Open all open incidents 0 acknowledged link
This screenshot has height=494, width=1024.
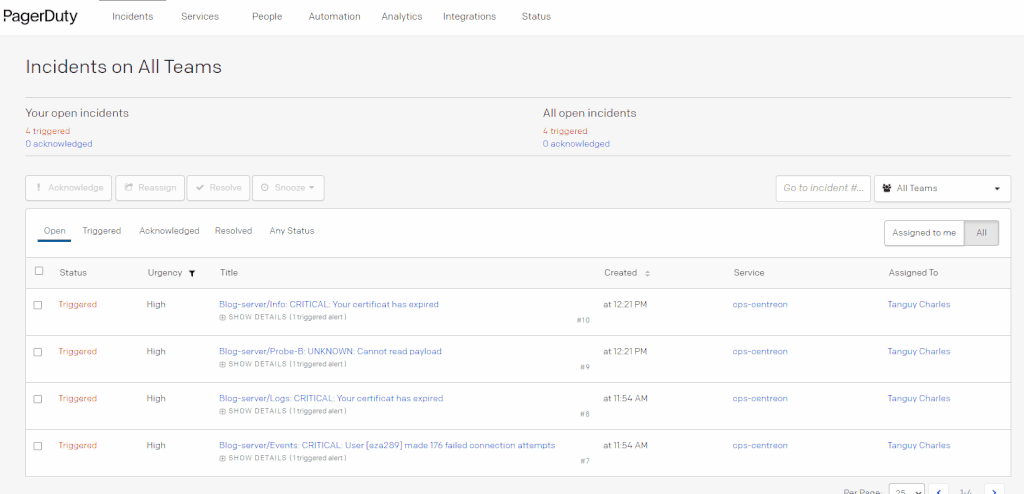576,144
